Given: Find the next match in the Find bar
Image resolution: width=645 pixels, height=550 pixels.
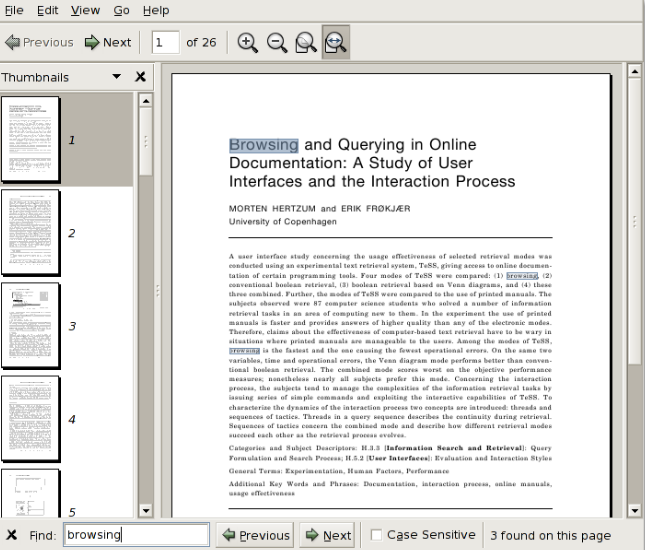Looking at the screenshot, I should coord(328,535).
